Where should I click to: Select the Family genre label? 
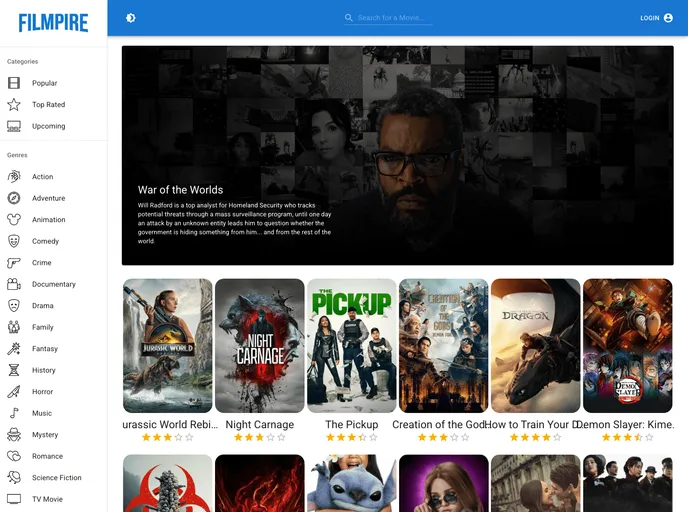click(x=43, y=327)
